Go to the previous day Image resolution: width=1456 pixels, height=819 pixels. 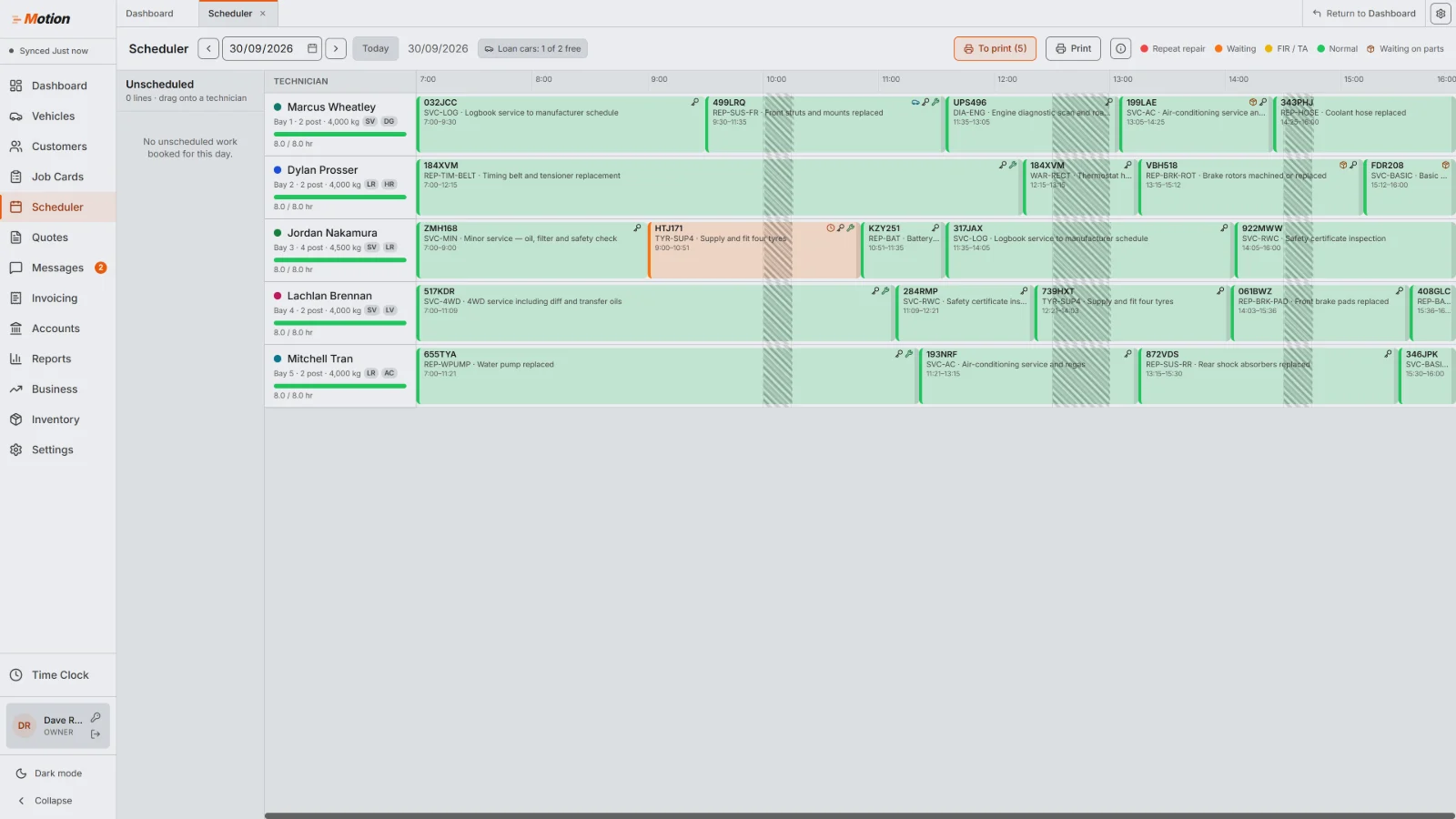(208, 49)
